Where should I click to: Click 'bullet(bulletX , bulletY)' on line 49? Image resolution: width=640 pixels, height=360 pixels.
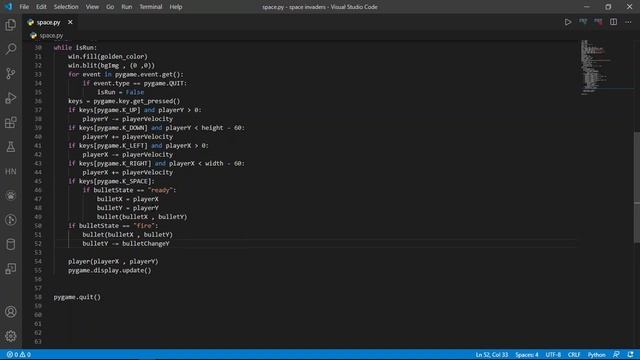(142, 217)
